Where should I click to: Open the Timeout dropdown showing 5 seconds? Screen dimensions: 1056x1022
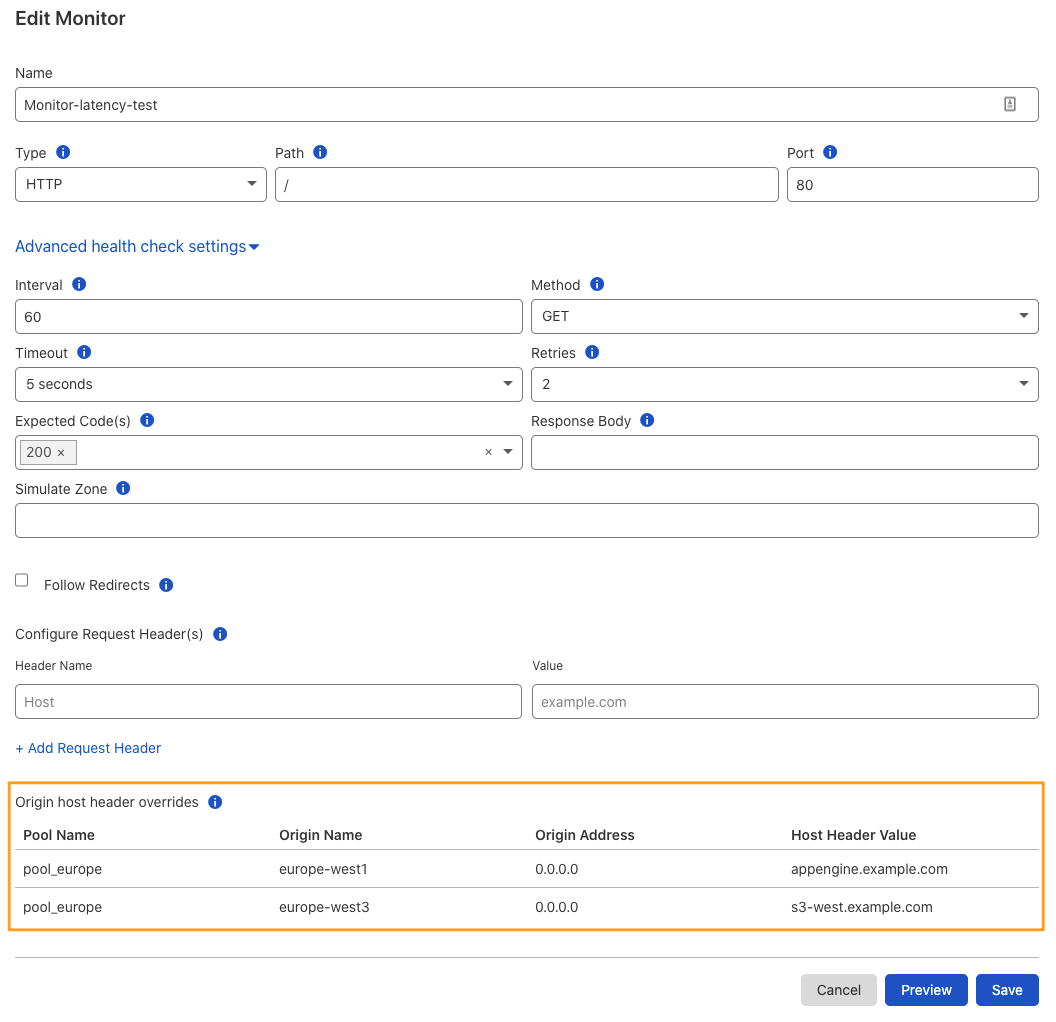[269, 384]
